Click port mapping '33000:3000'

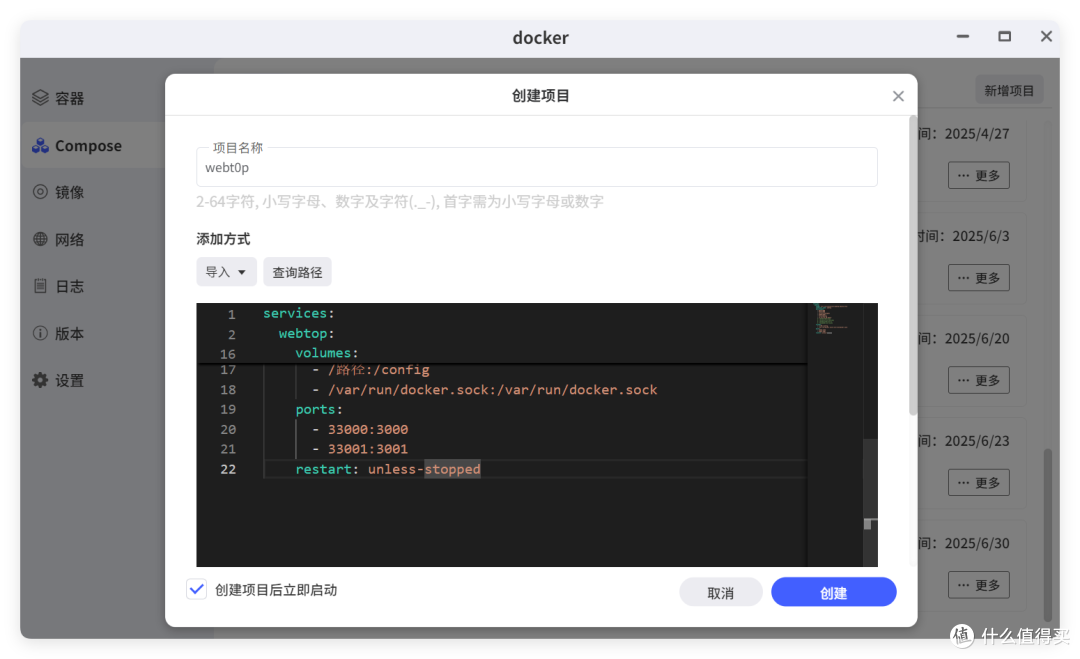click(368, 430)
